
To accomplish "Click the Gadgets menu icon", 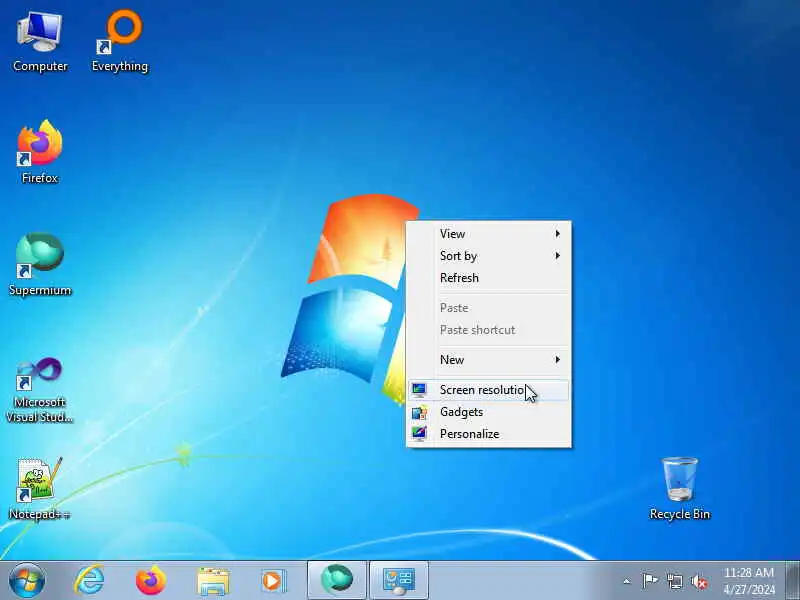I will click(419, 412).
